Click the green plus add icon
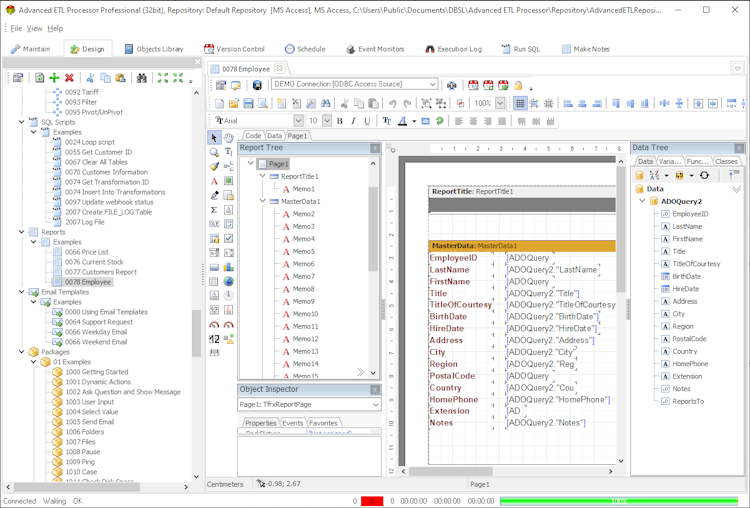This screenshot has width=750, height=508. pyautogui.click(x=54, y=78)
